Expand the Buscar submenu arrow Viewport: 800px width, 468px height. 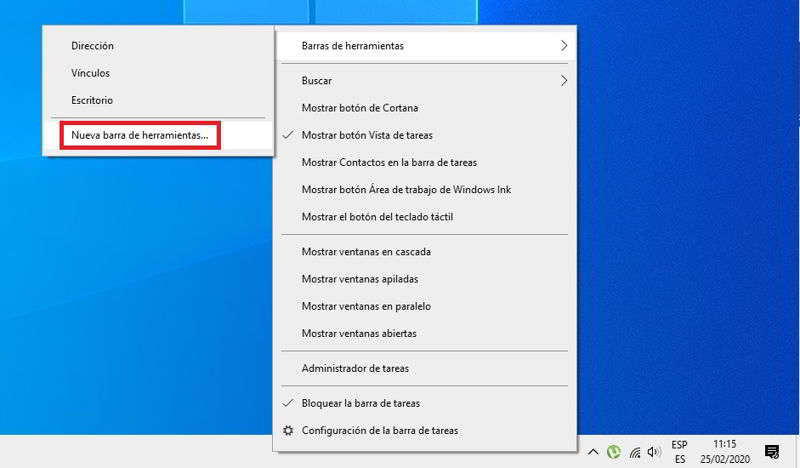click(x=564, y=80)
